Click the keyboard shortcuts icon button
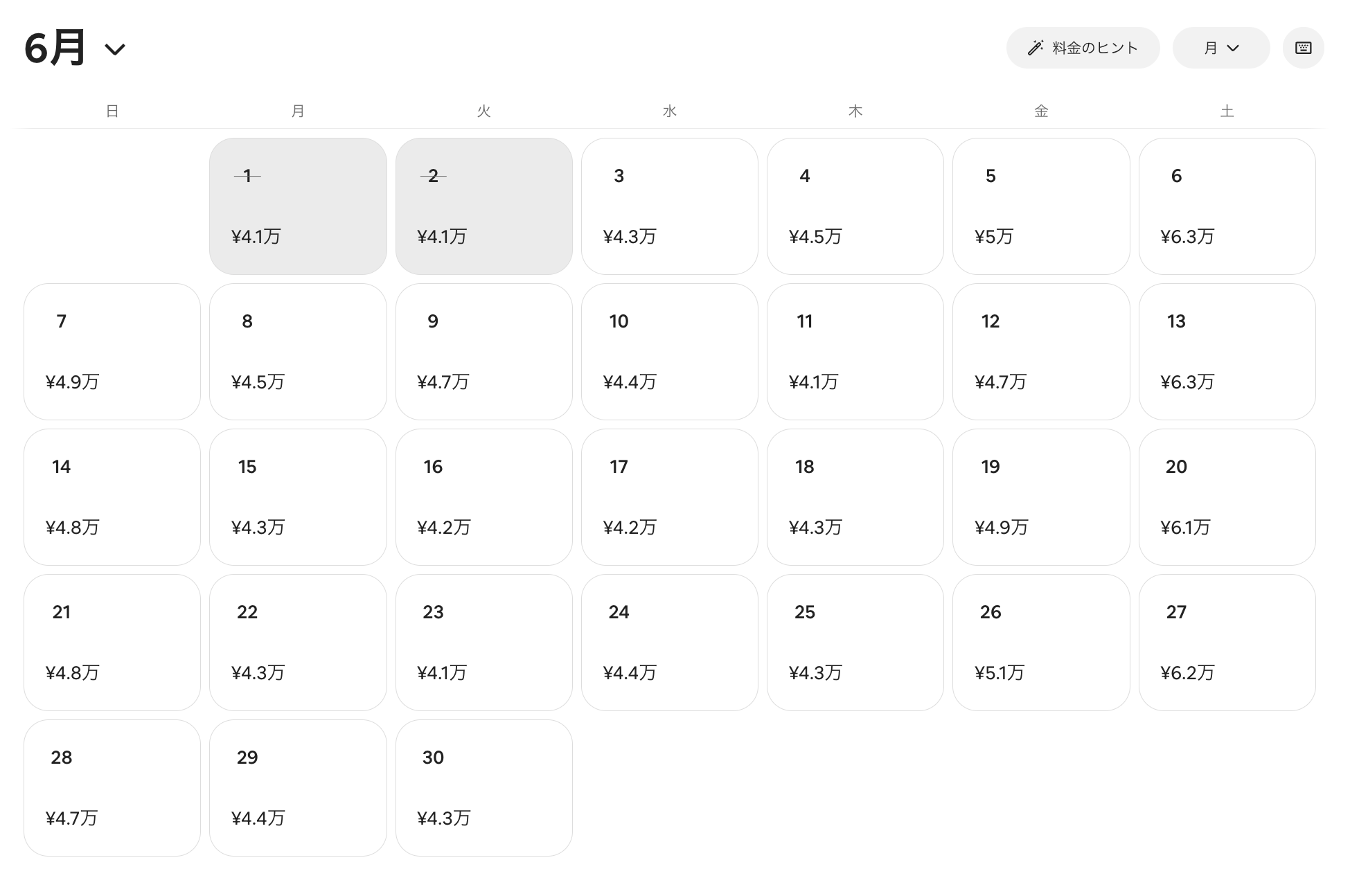This screenshot has width=1359, height=896. pyautogui.click(x=1303, y=48)
